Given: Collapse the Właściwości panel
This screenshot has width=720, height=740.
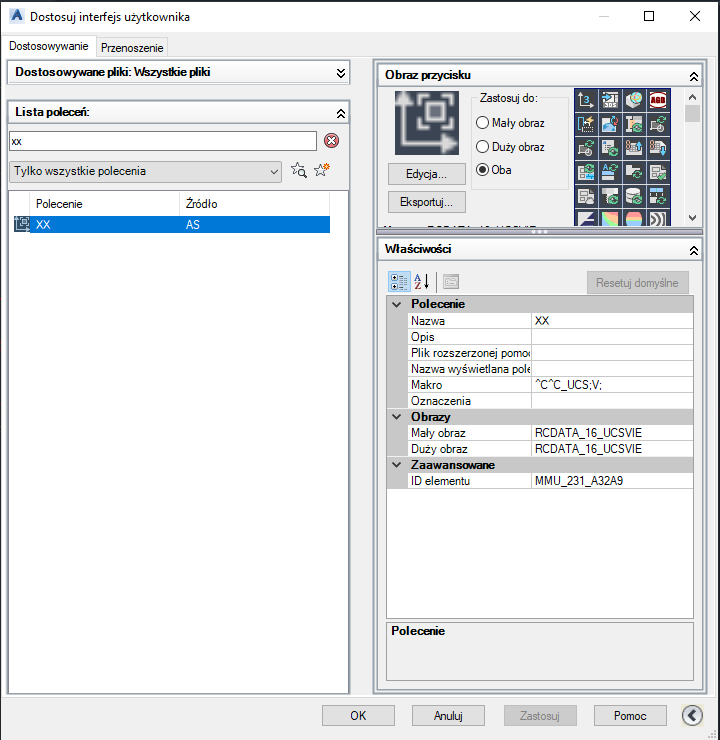Looking at the screenshot, I should tap(694, 251).
